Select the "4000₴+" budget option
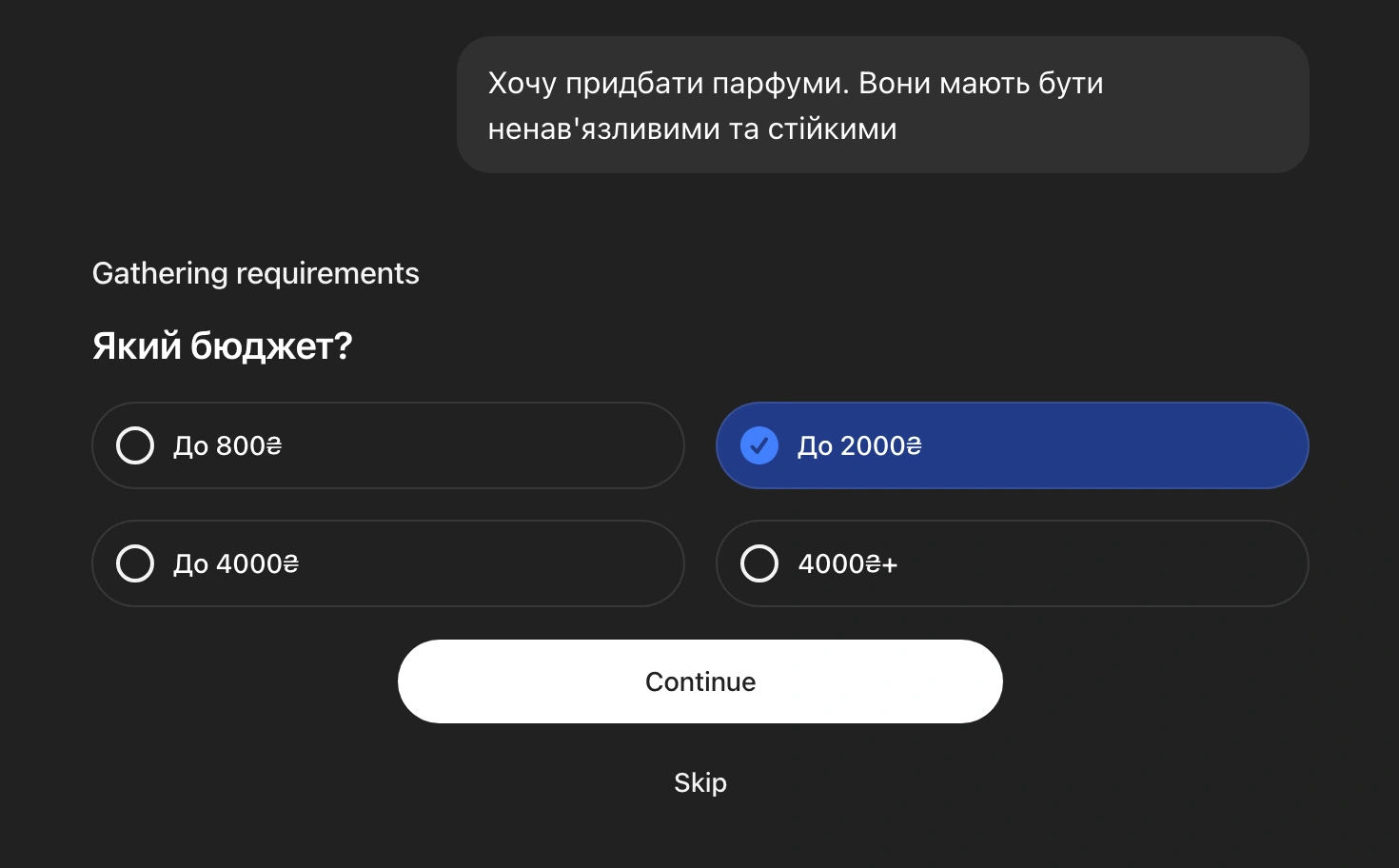The width and height of the screenshot is (1399, 868). 1012,562
